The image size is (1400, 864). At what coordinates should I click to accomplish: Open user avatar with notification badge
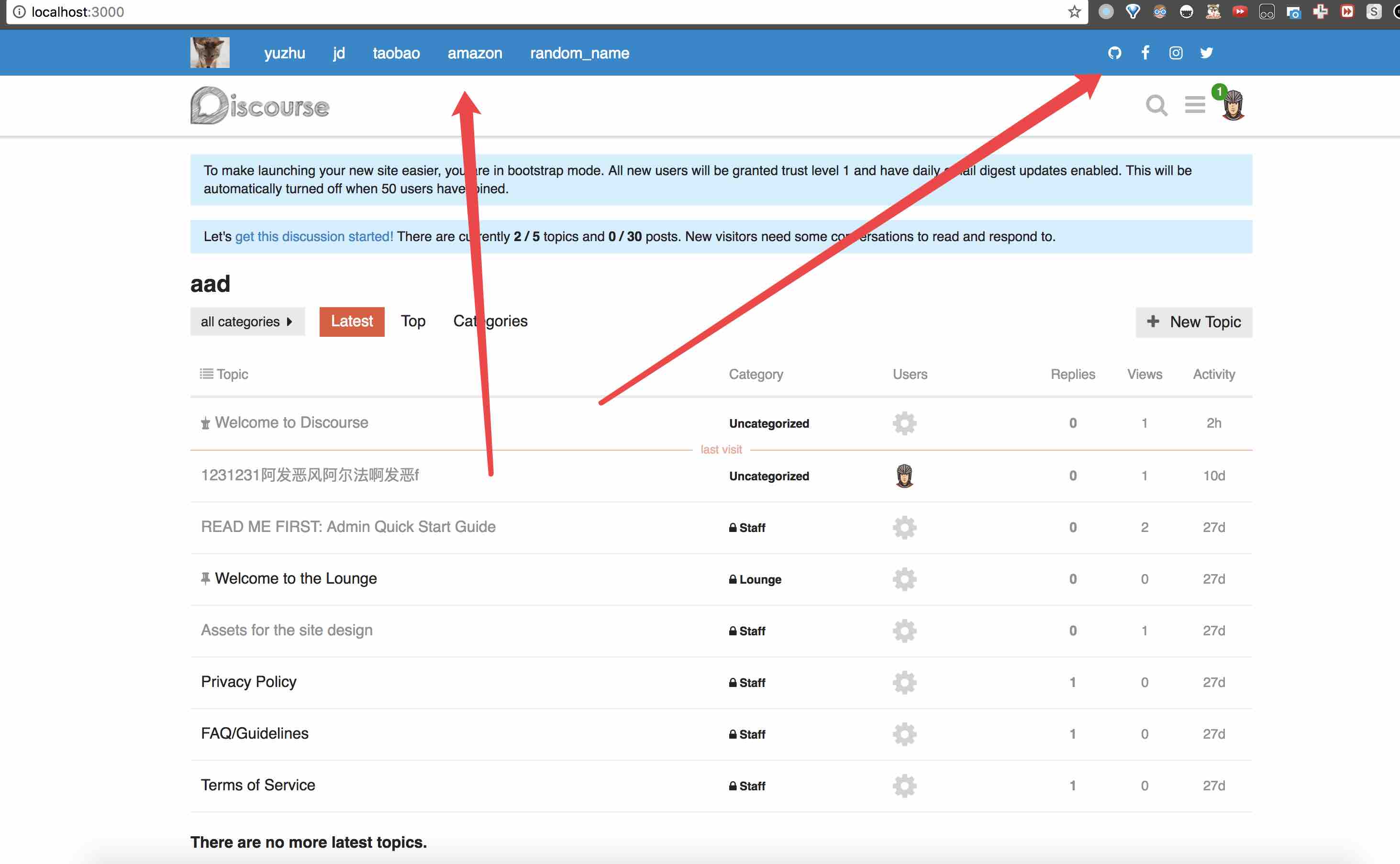pos(1233,105)
